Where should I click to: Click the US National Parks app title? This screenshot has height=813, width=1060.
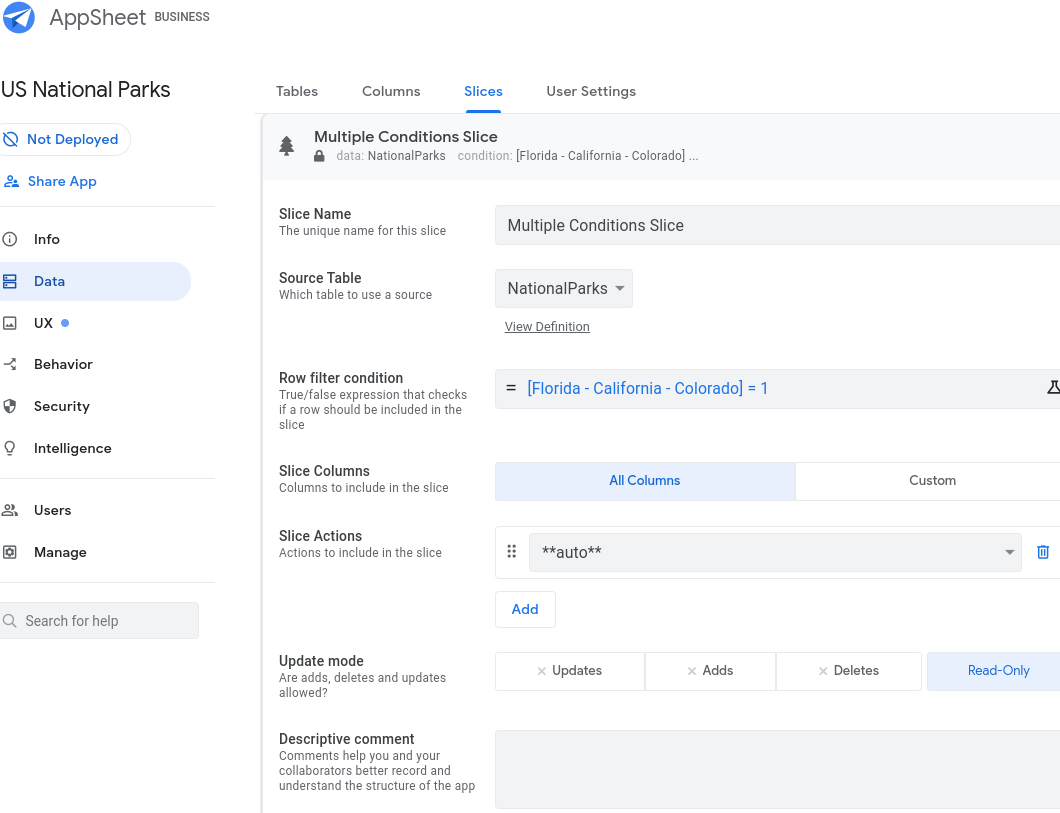[x=86, y=89]
